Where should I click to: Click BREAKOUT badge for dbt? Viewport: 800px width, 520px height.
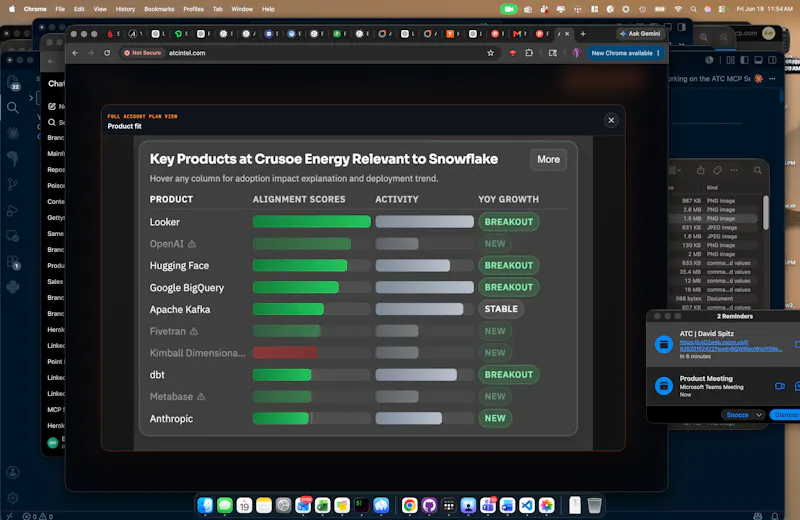(509, 375)
